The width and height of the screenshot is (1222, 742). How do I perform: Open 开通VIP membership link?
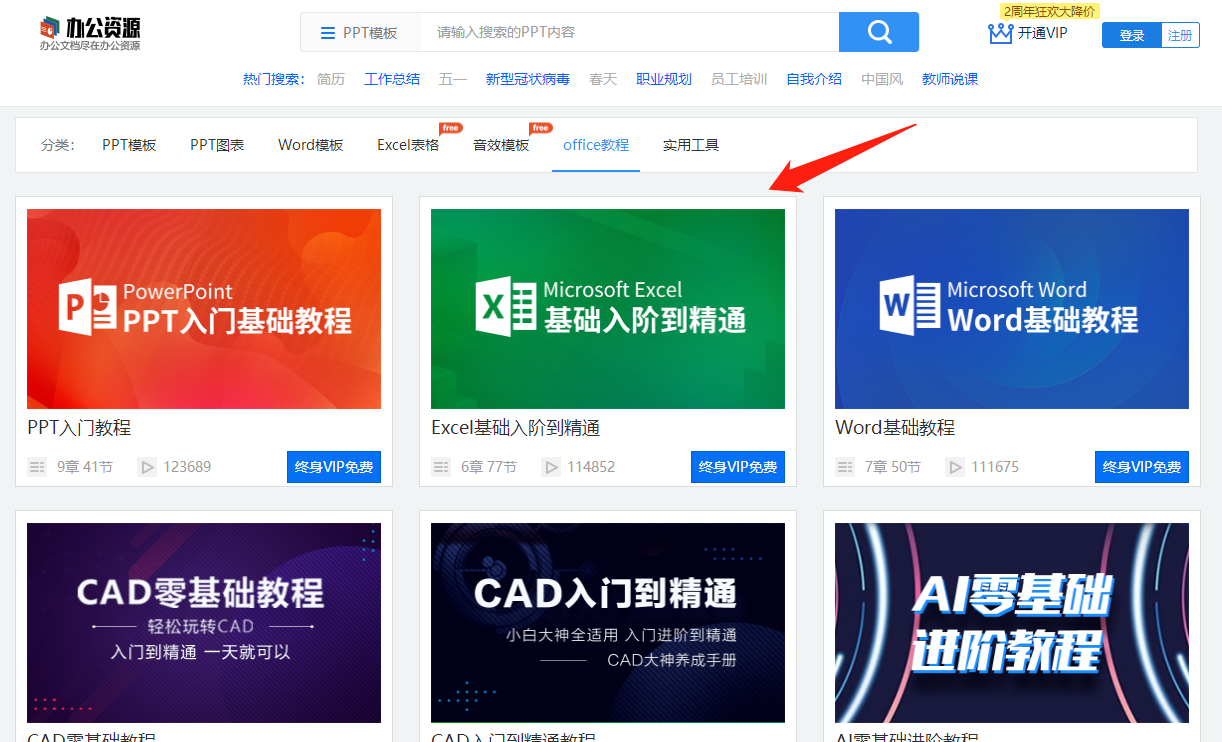tap(1043, 33)
